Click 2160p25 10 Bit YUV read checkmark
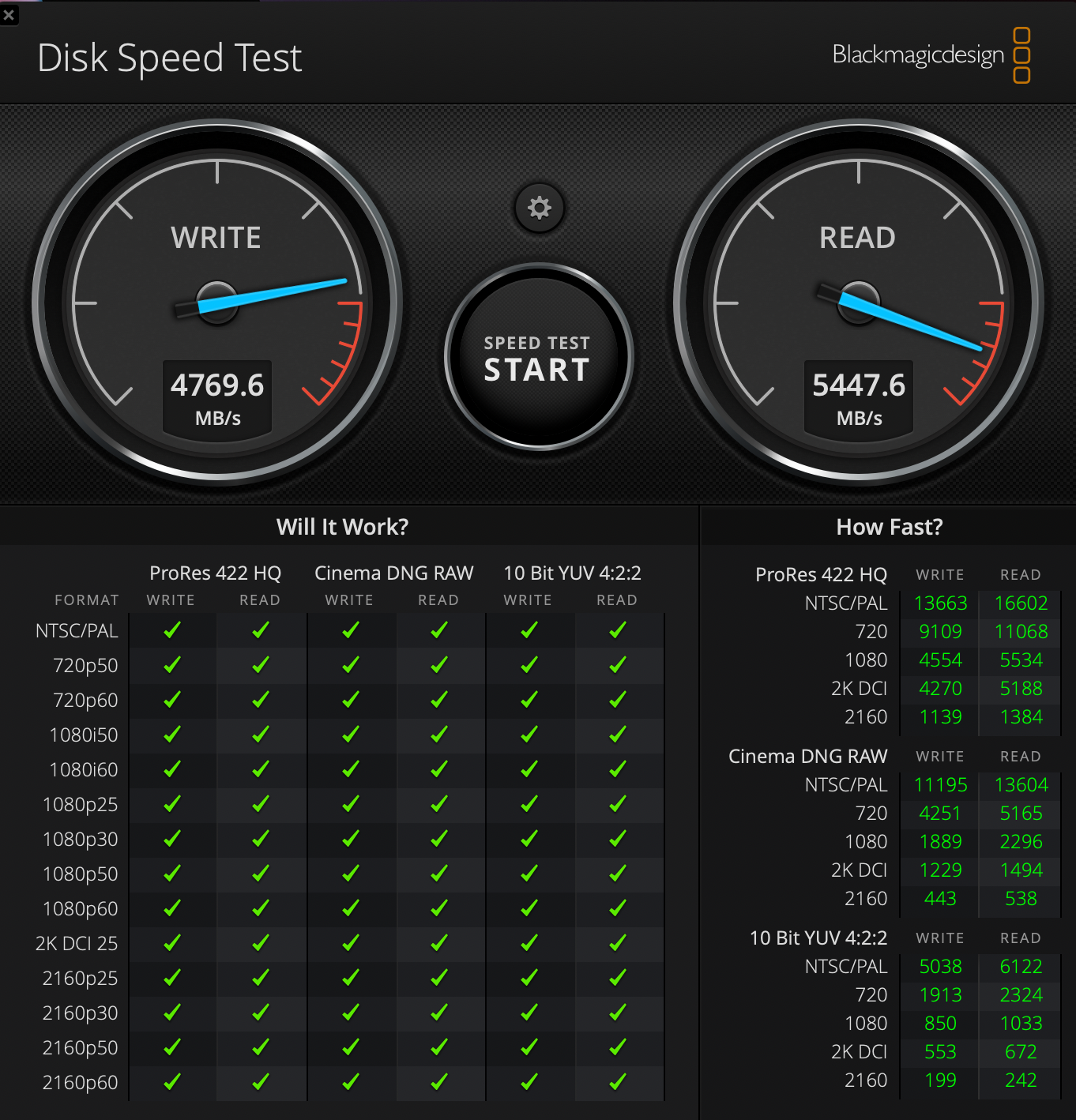Screen dimensions: 1076x1120 pos(617,977)
